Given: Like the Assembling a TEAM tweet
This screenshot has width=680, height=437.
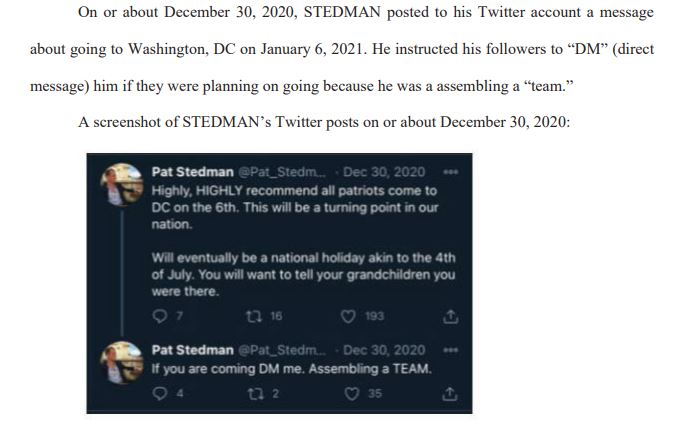Looking at the screenshot, I should point(352,394).
